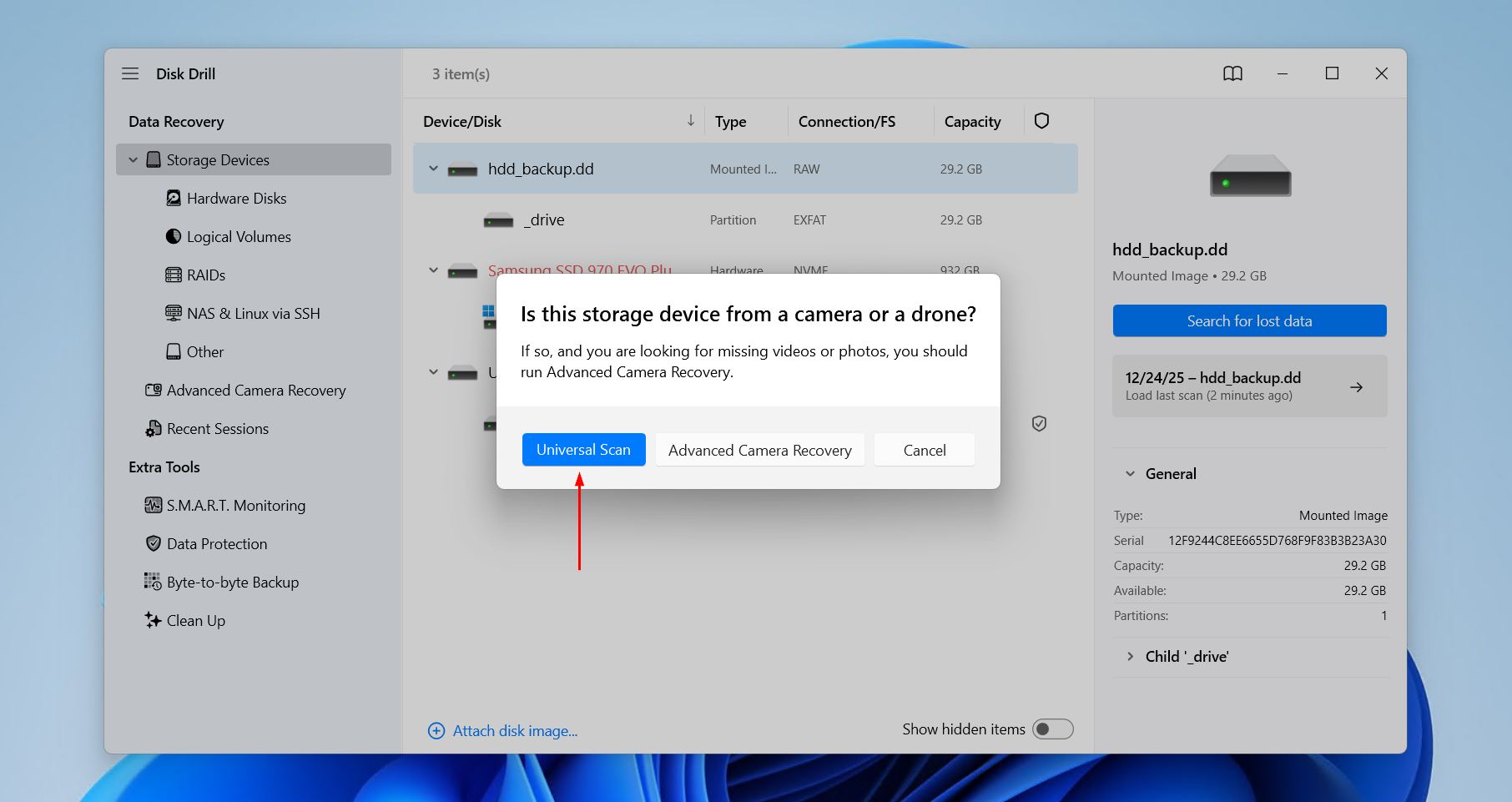Click the shield icon in column header
This screenshot has height=802, width=1512.
click(x=1041, y=121)
